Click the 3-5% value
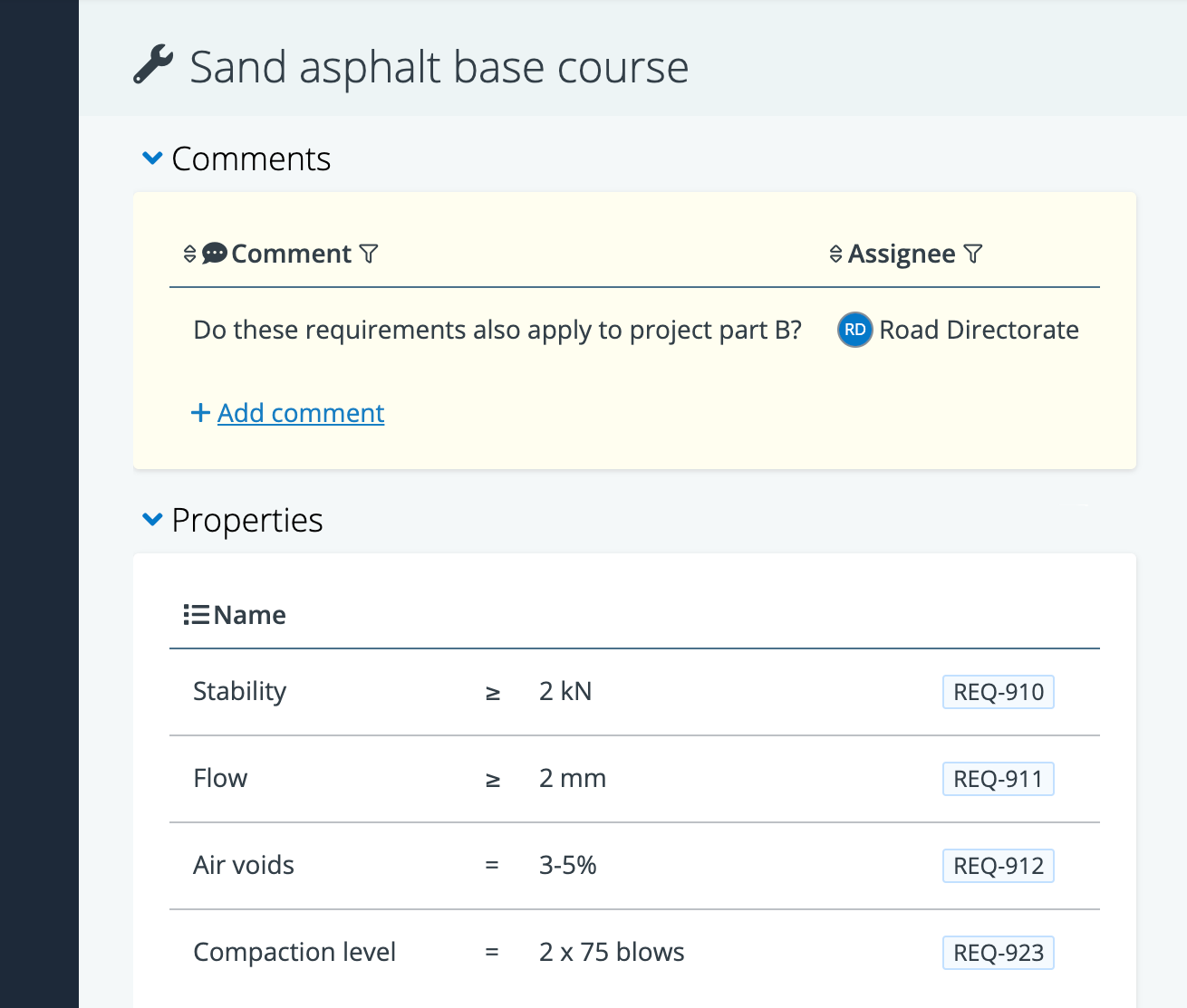 click(x=568, y=866)
